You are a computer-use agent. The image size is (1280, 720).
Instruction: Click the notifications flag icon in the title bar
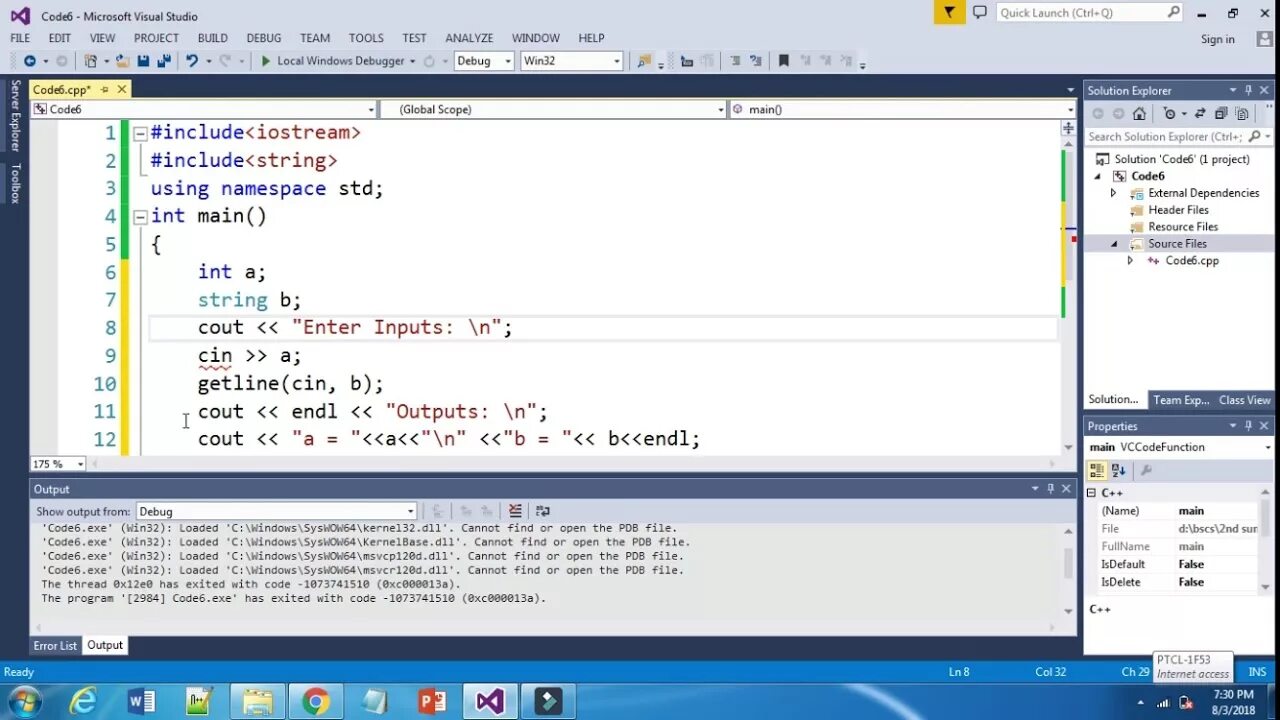tap(949, 12)
